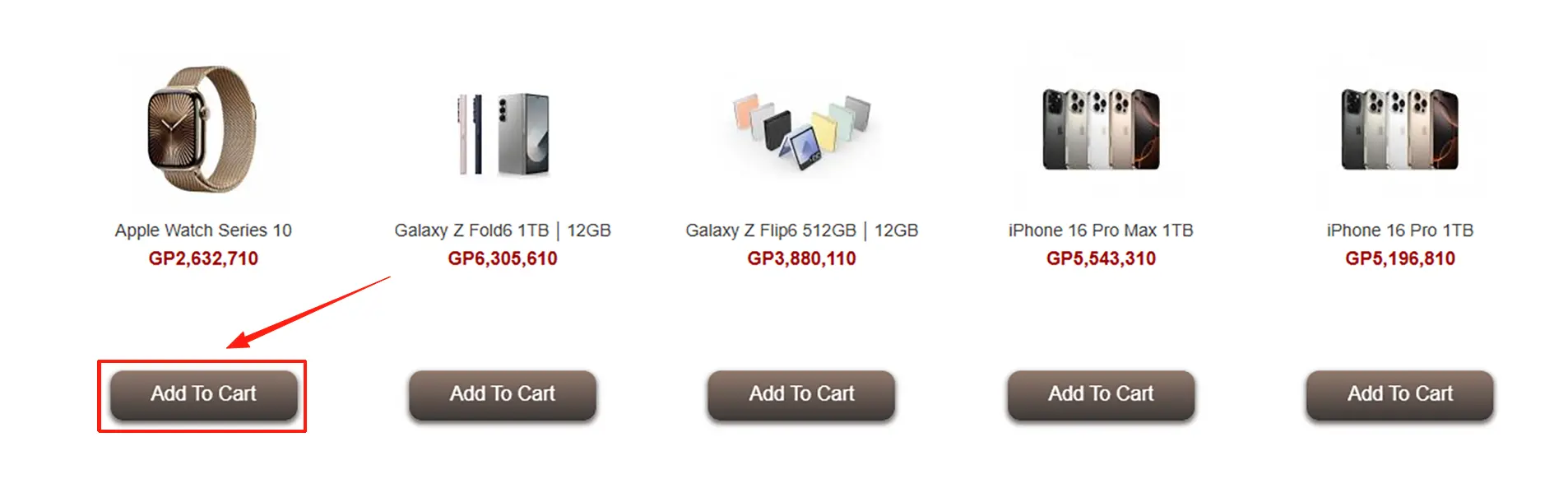Open the iPhone 16 Pro Max product image
This screenshot has height=479, width=1568.
tap(1101, 130)
